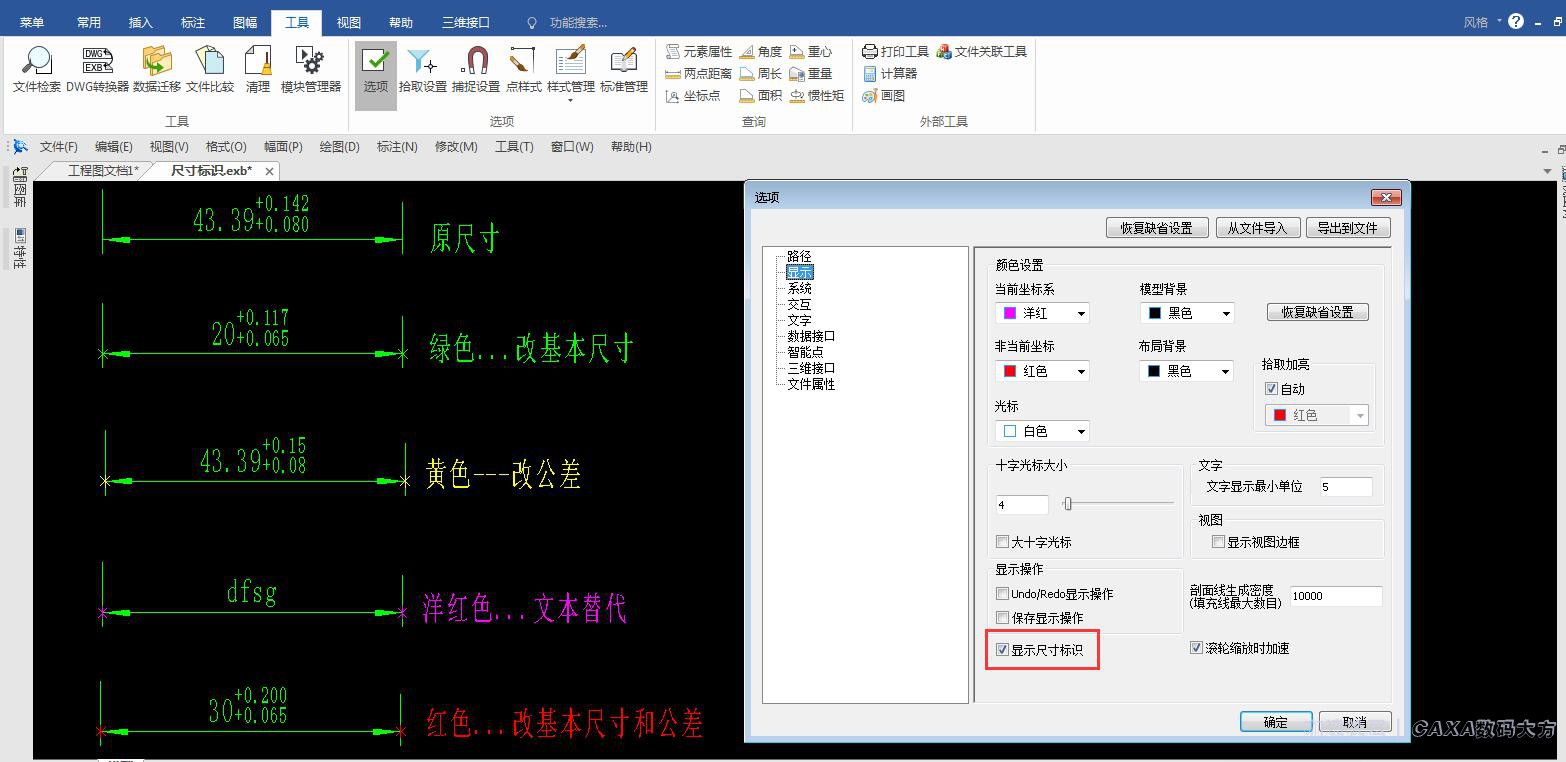Launch the 计算器 calculator tool
Viewport: 1566px width, 762px height.
click(889, 74)
